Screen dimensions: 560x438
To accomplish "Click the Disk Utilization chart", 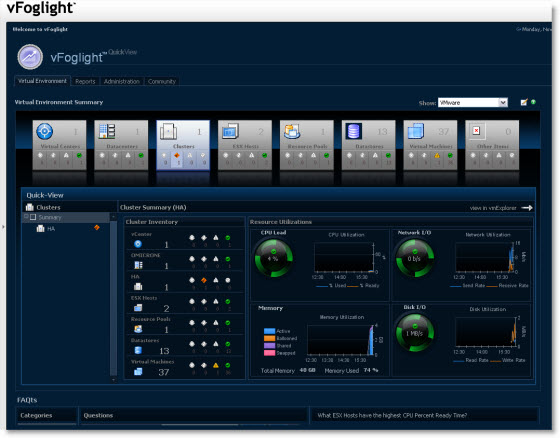I will [486, 332].
